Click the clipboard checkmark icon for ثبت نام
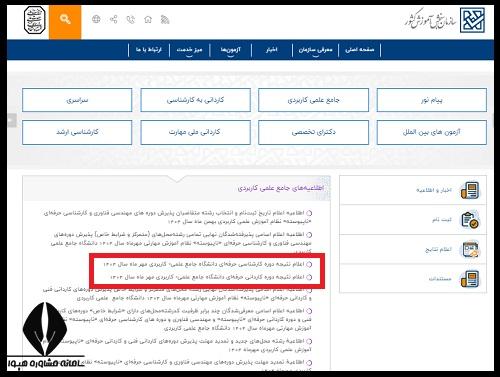 (x=470, y=220)
